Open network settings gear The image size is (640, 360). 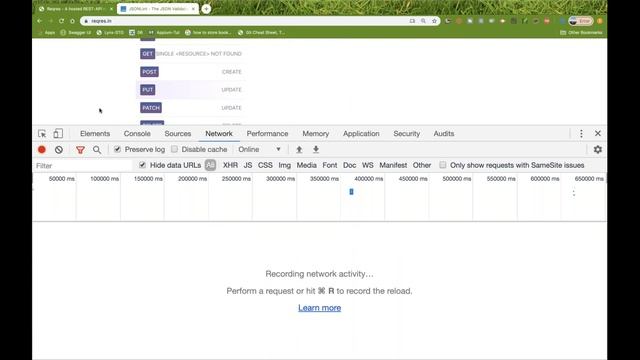[598, 149]
